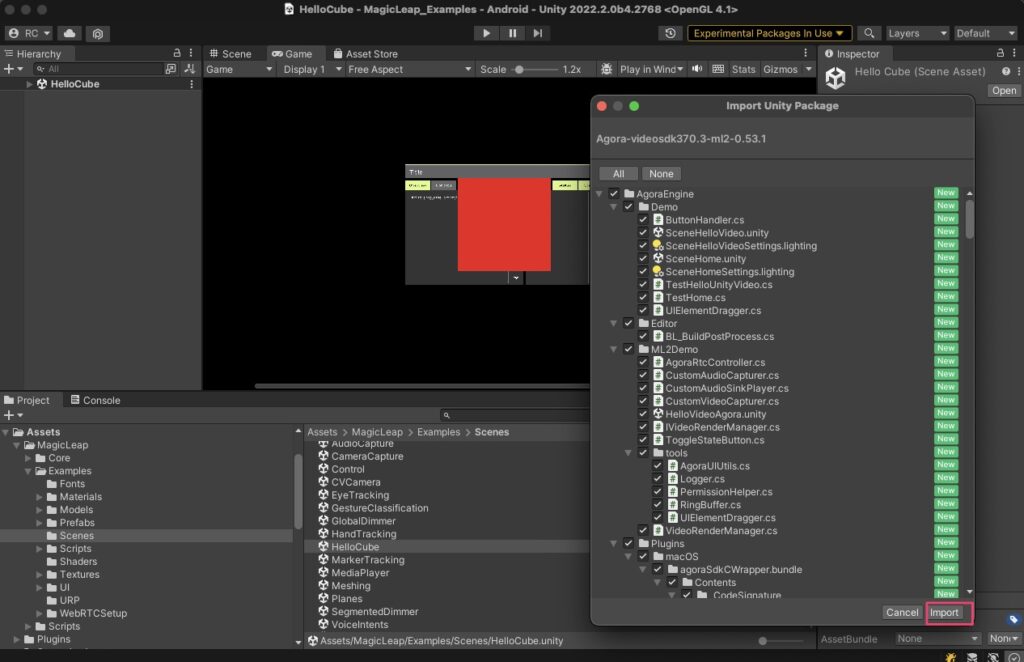Click the keyboard shortcuts icon in Game toolbar

[718, 69]
